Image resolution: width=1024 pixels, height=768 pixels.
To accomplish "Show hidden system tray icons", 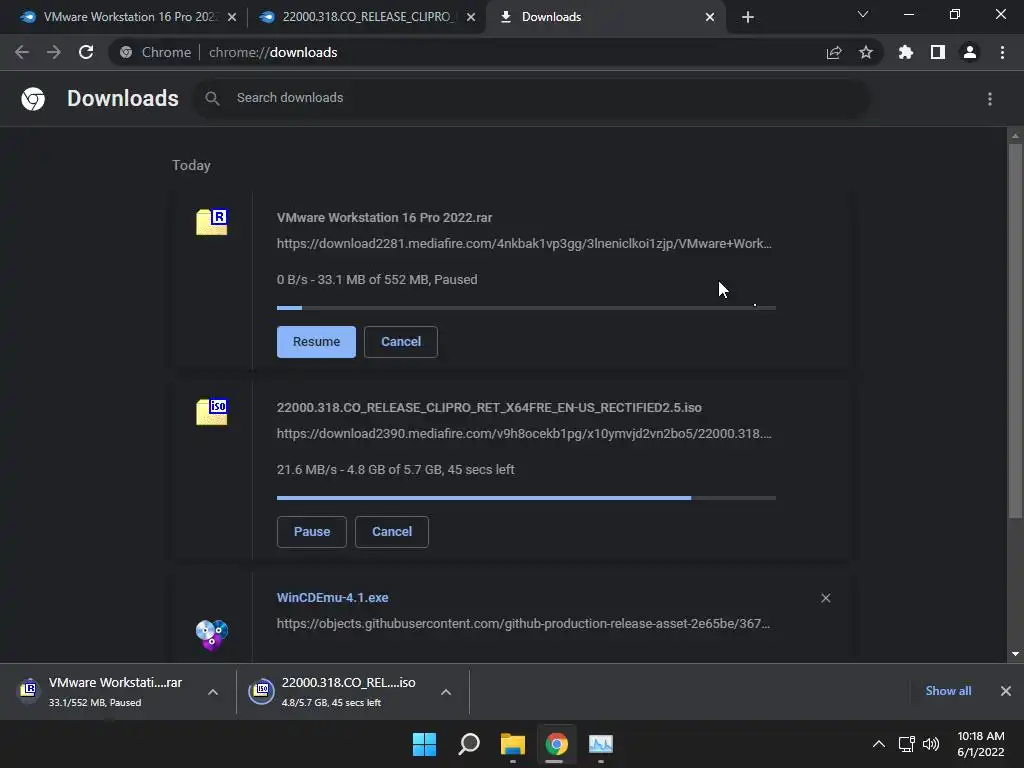I will click(879, 744).
